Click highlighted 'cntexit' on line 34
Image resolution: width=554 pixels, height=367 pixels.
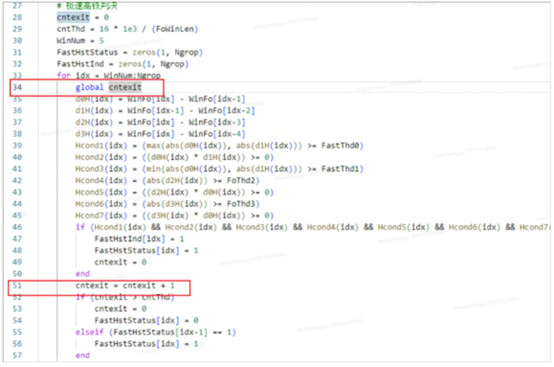click(125, 87)
